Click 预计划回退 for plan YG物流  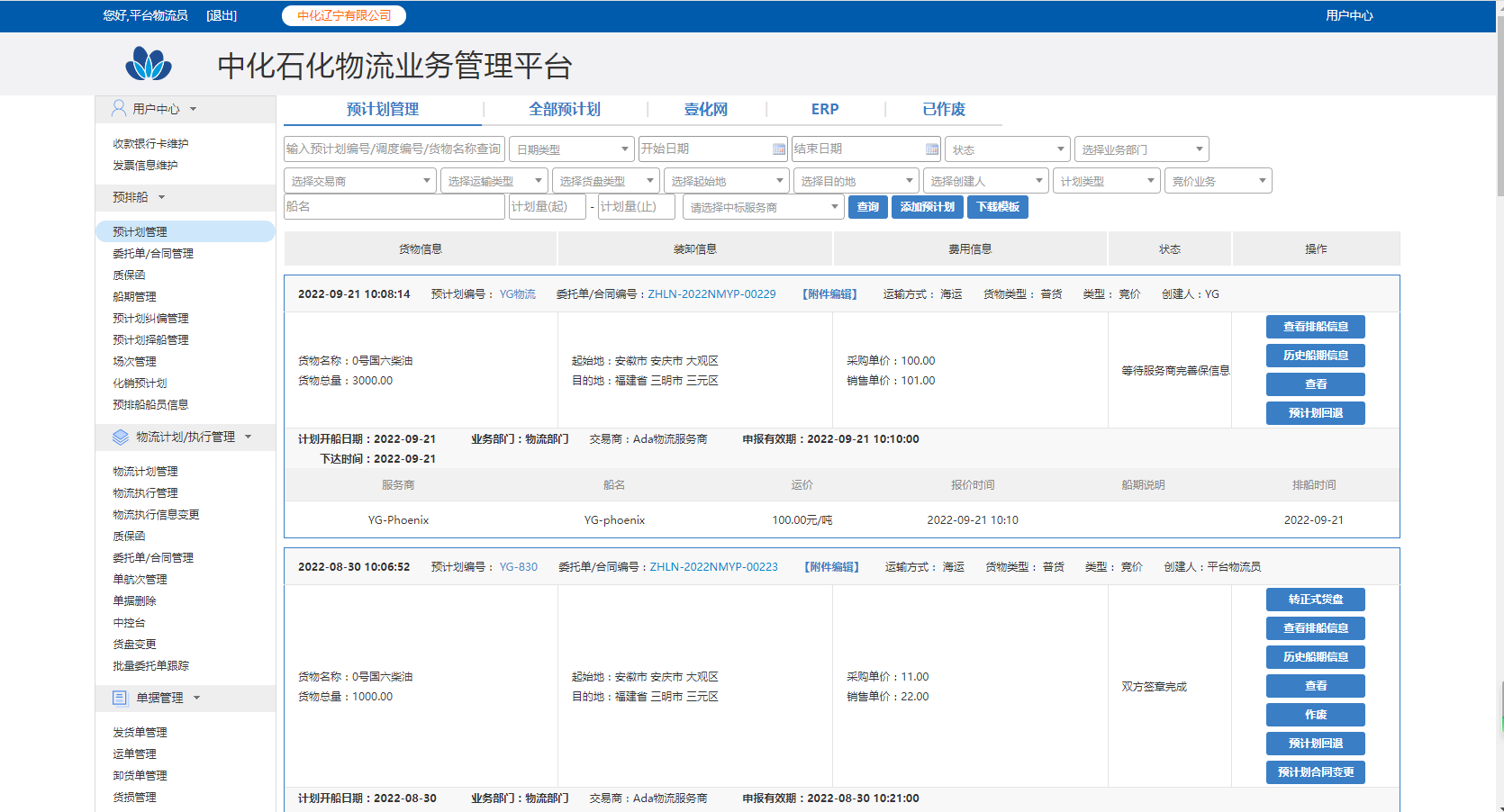(1316, 413)
